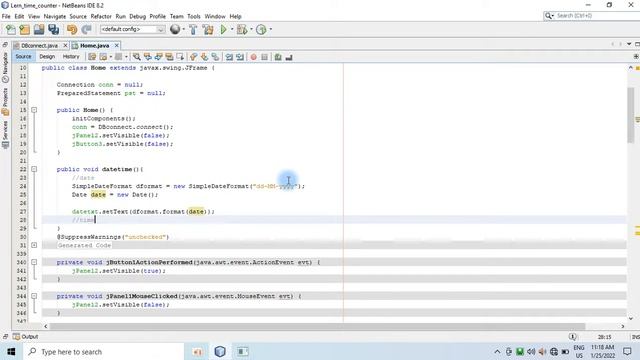Close the DBconnect.java tab
Viewport: 640px width, 360px height.
[65, 46]
